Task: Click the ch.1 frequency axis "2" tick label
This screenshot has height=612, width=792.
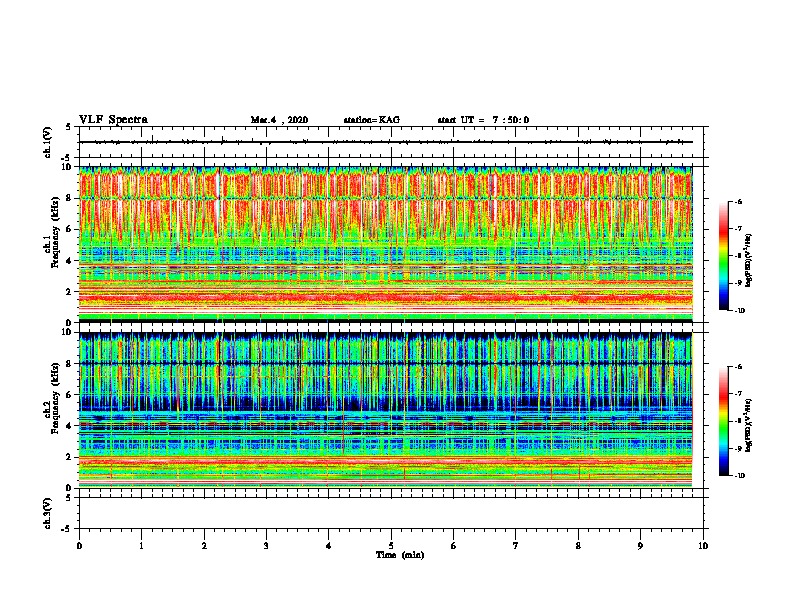Action: click(x=69, y=292)
